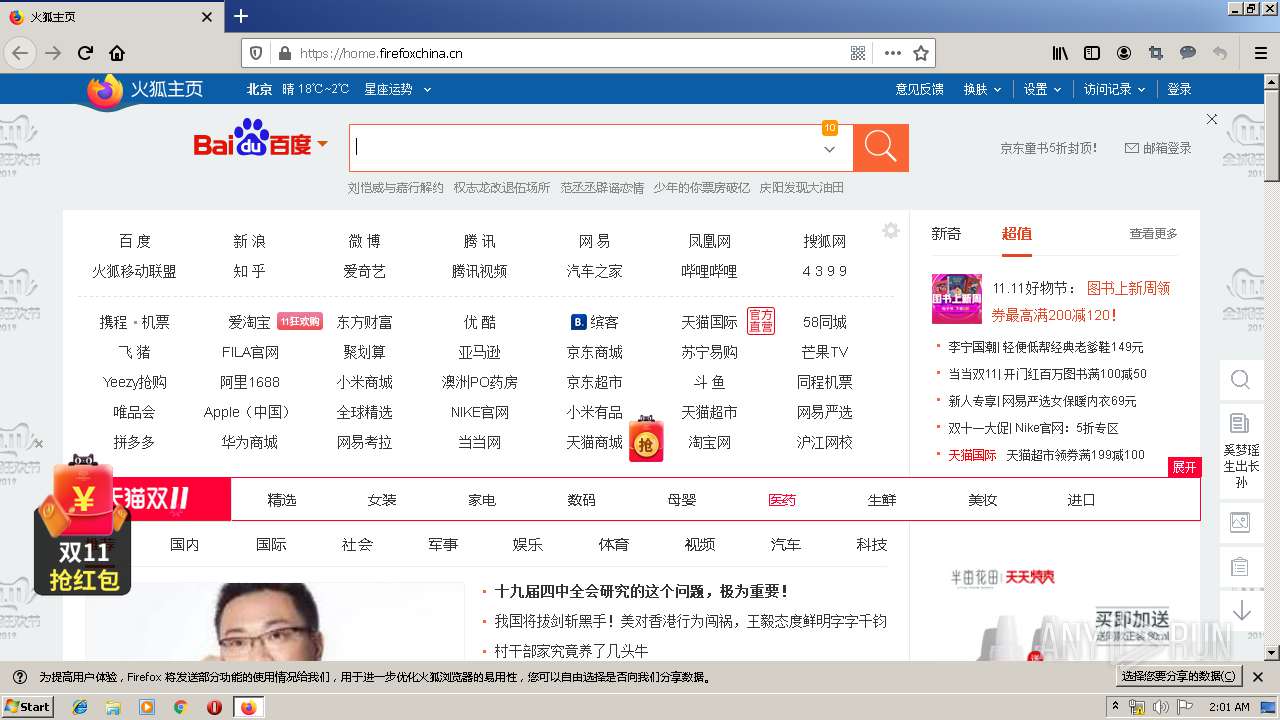Click the right sidebar clipboard icon
This screenshot has width=1280, height=720.
pos(1240,567)
